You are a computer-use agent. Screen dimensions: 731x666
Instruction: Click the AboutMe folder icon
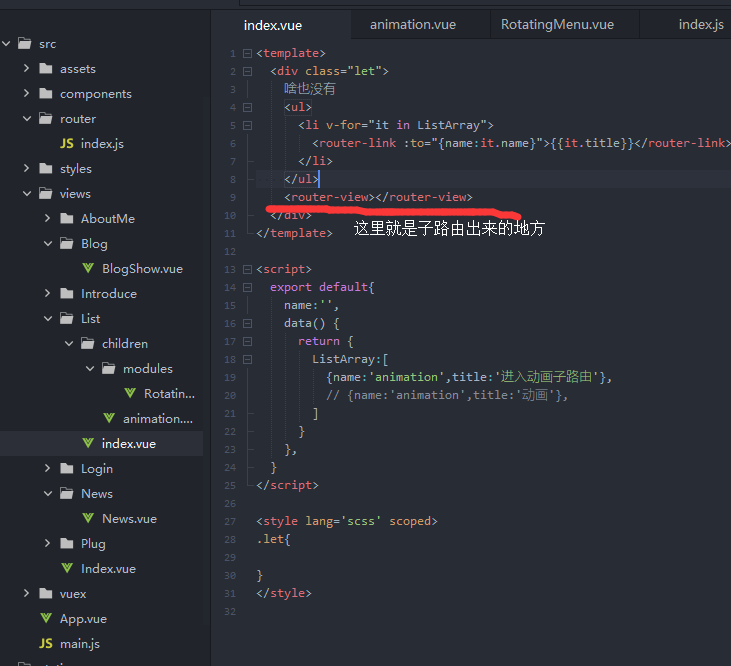coord(67,218)
